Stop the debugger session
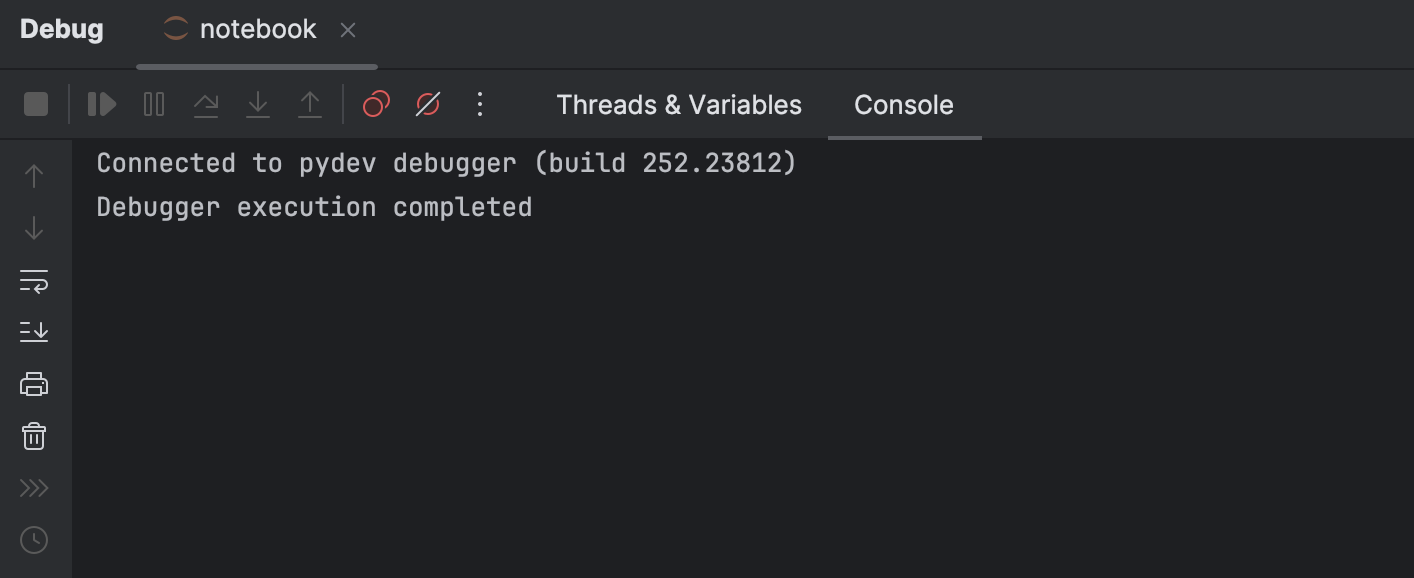1414x578 pixels. click(35, 104)
